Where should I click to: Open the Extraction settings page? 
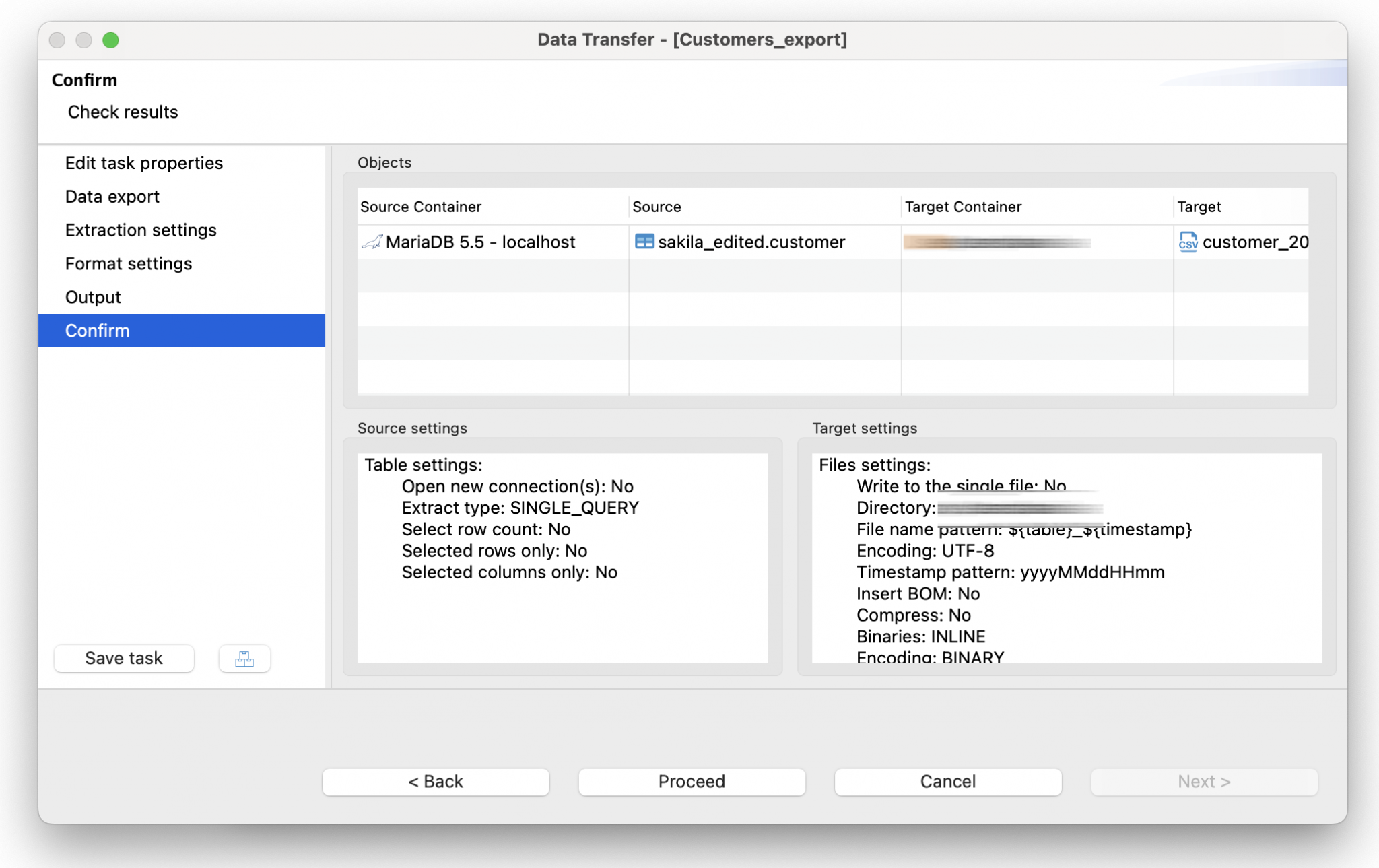141,230
